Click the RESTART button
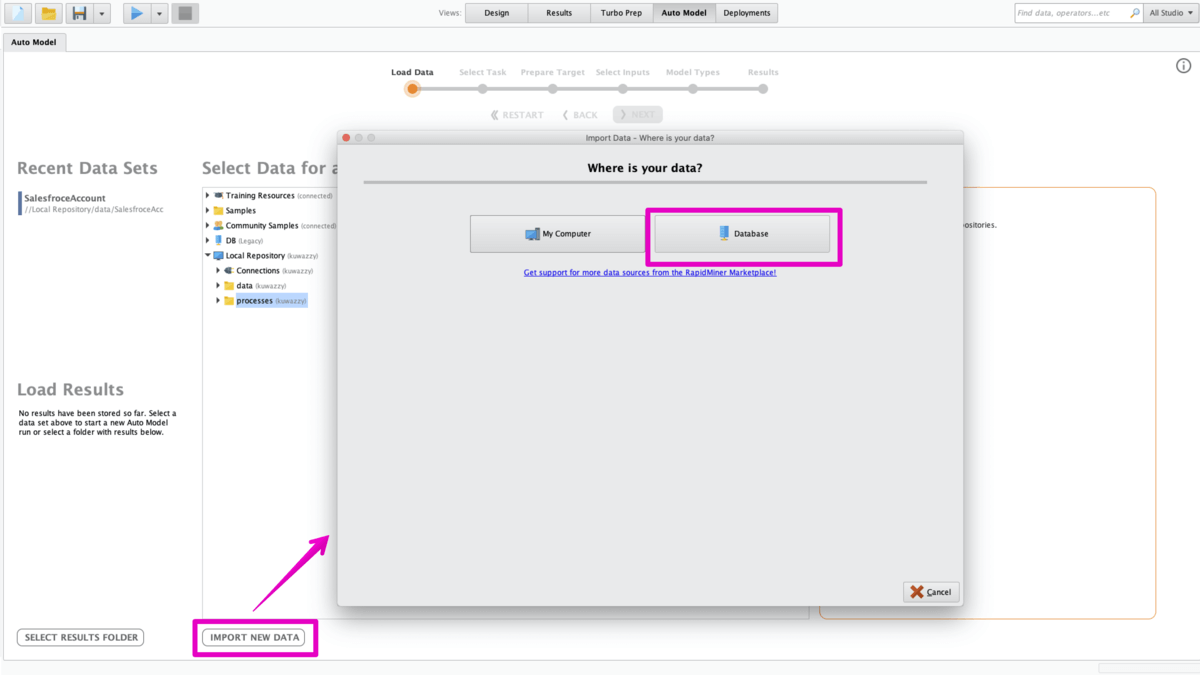The image size is (1200, 675). point(517,115)
